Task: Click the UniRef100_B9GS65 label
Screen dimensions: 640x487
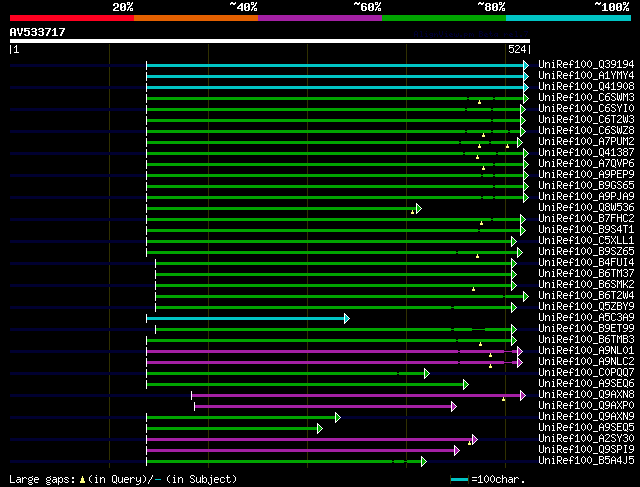Action: [586, 186]
